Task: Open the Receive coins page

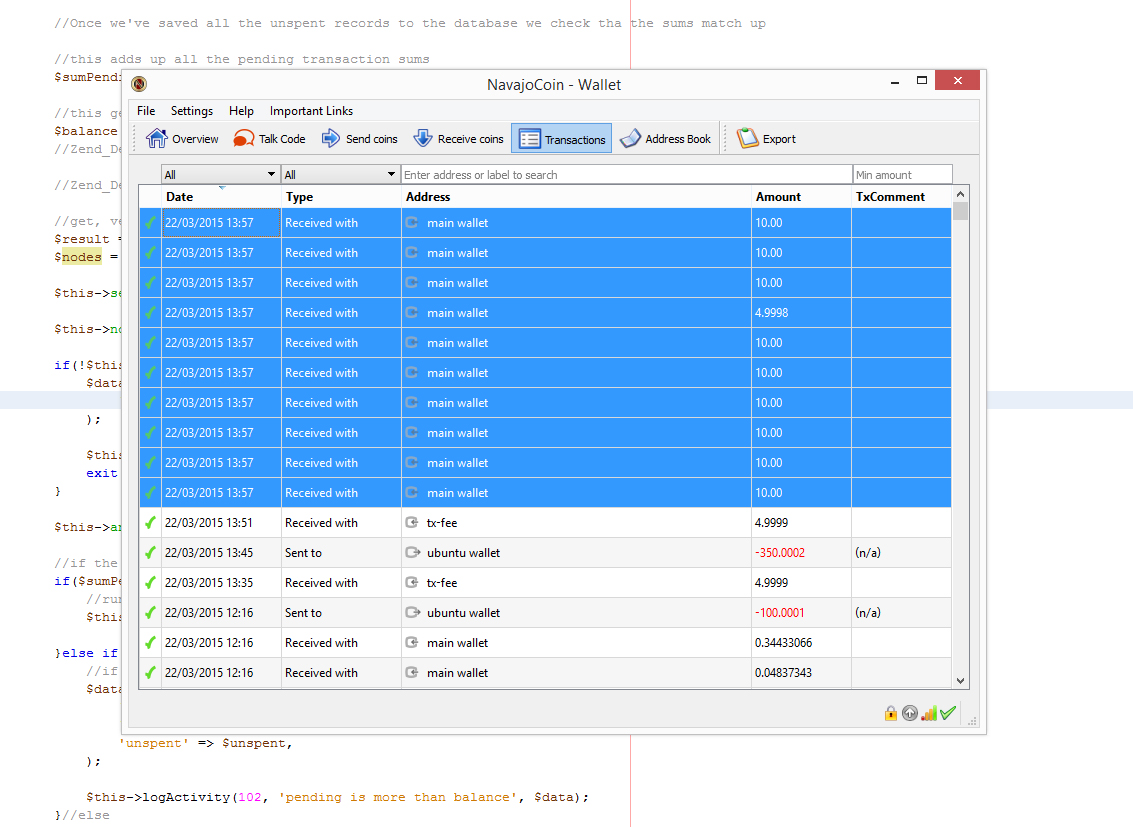Action: (x=458, y=139)
